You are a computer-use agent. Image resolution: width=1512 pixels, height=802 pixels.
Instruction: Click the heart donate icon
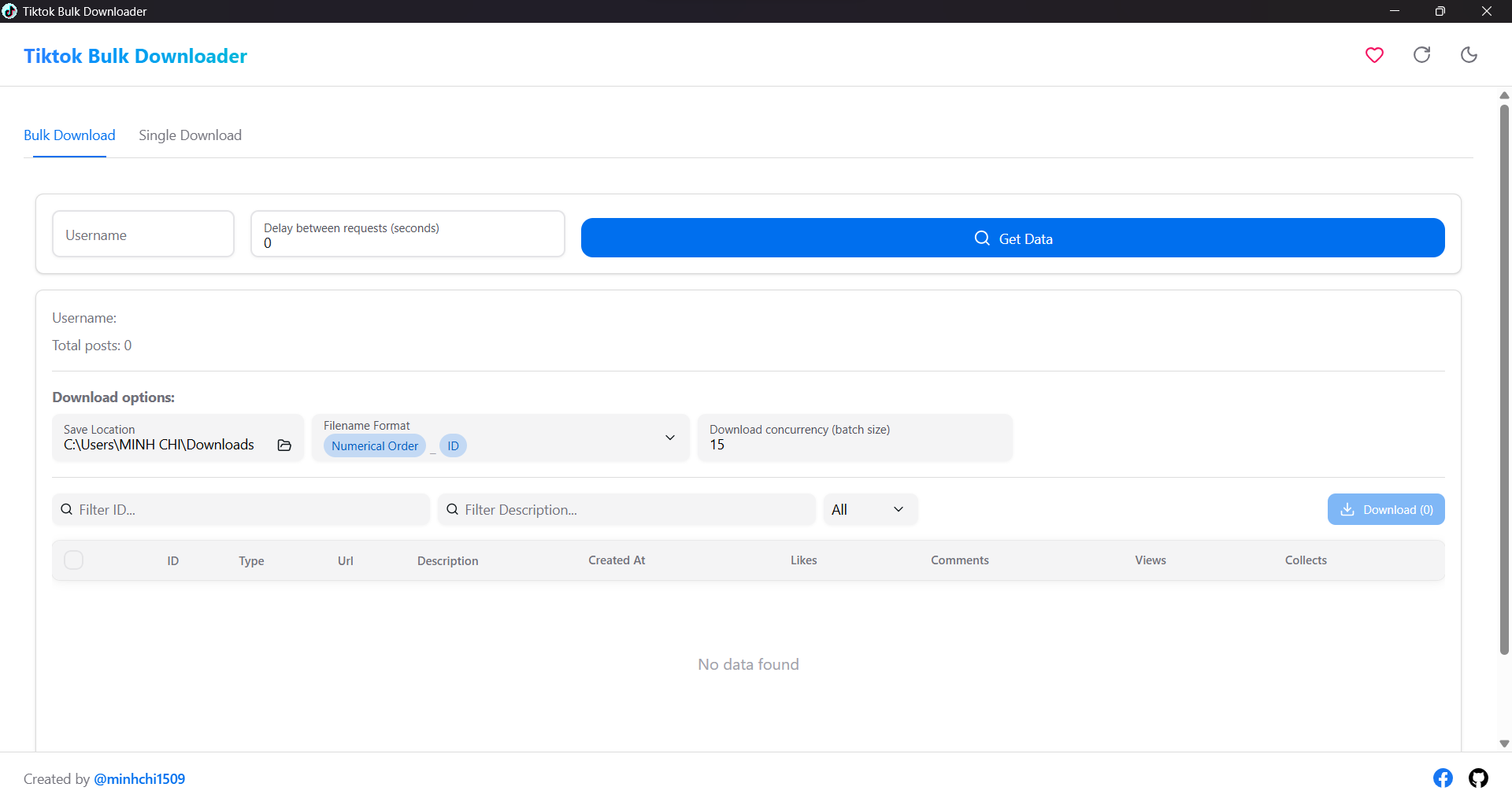pos(1374,55)
